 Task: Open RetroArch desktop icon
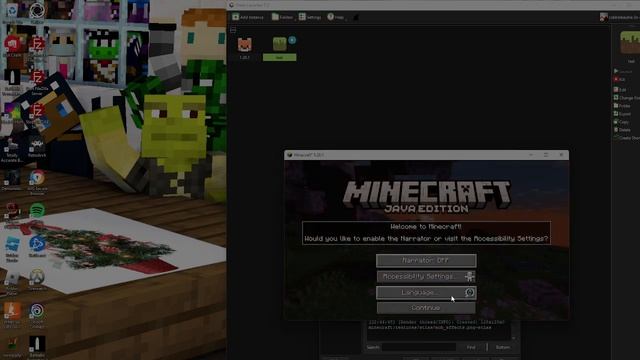(x=37, y=148)
